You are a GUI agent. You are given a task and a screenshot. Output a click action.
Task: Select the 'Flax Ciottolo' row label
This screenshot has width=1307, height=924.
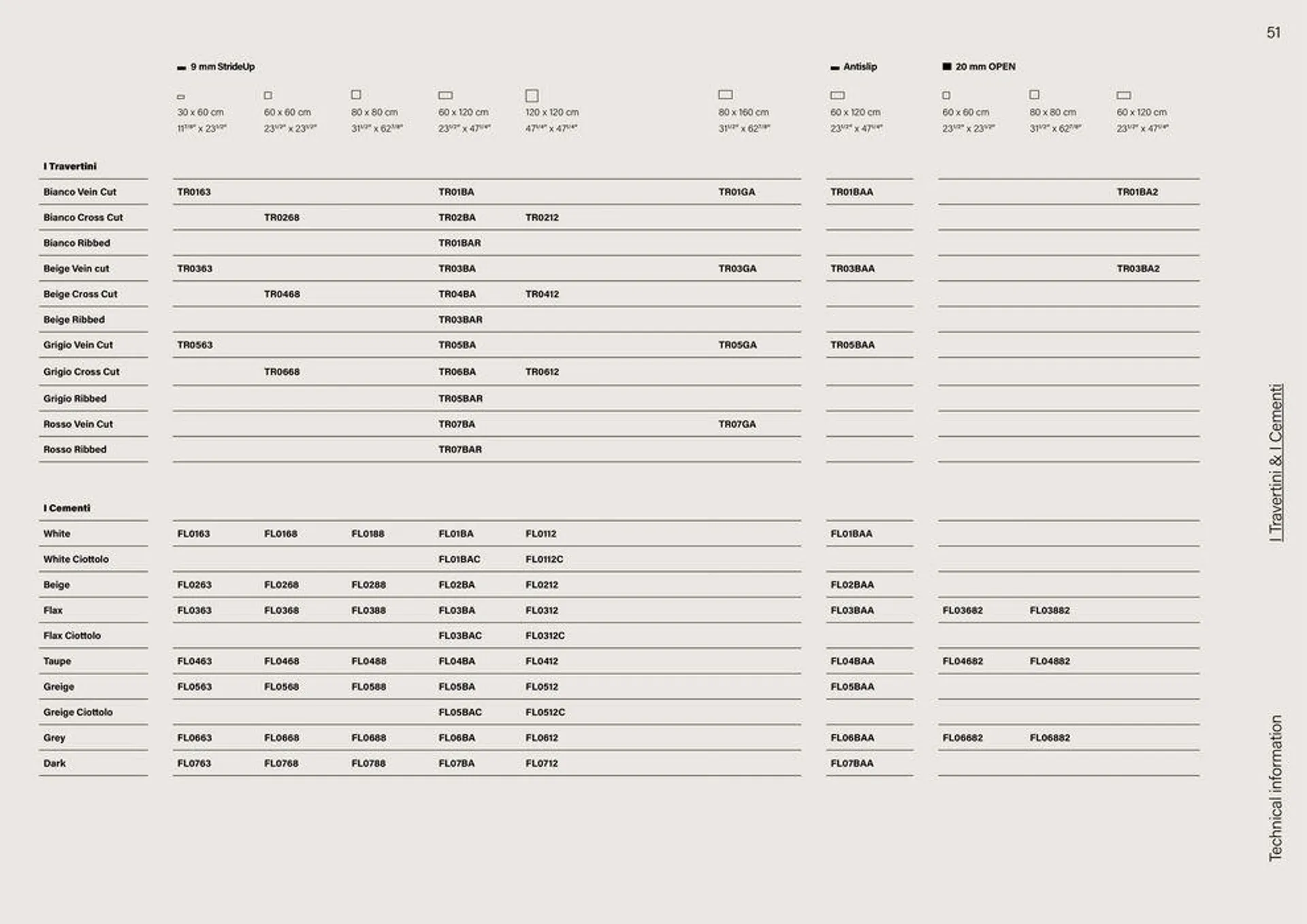point(72,636)
